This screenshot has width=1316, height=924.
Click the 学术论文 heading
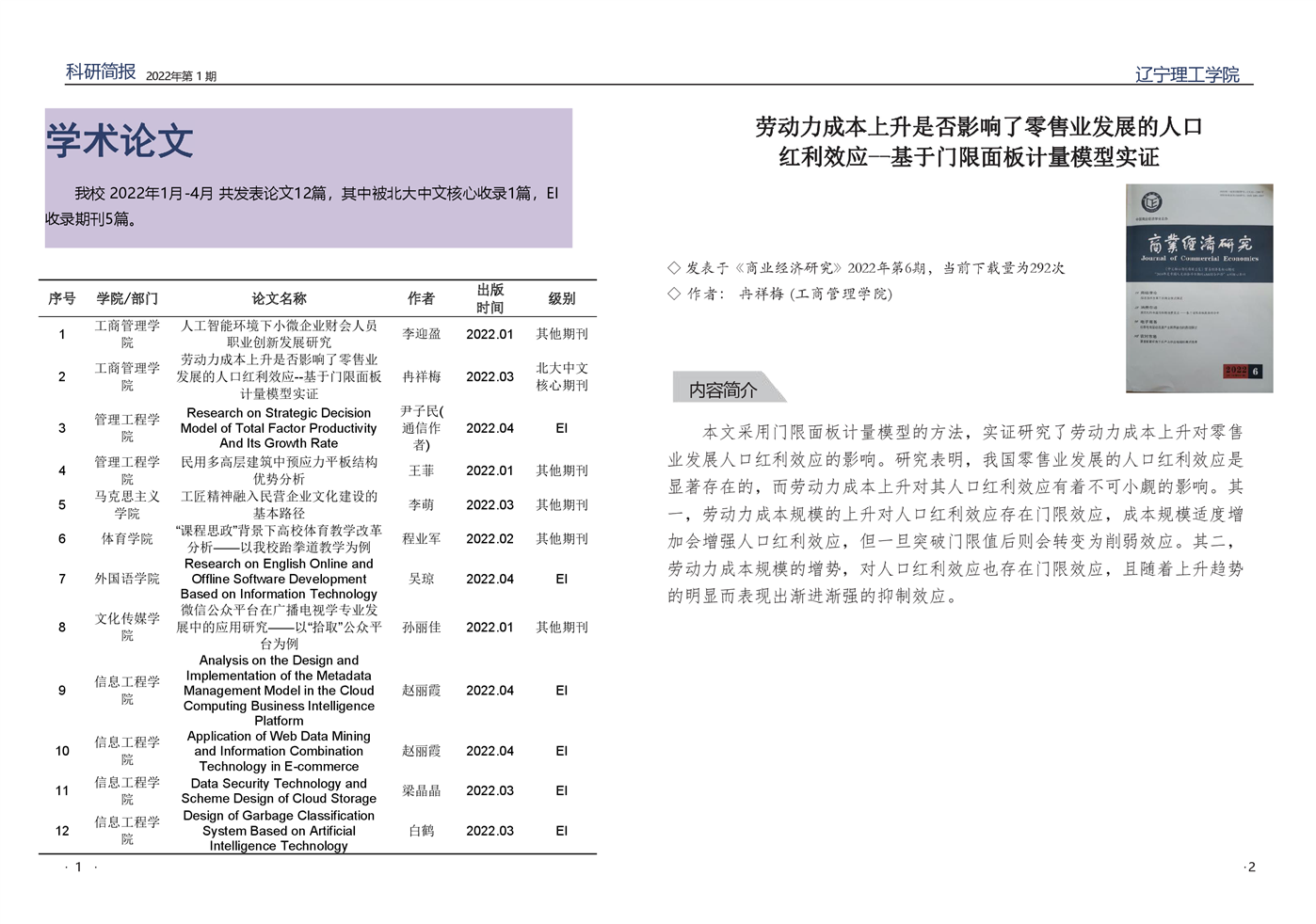coord(120,141)
